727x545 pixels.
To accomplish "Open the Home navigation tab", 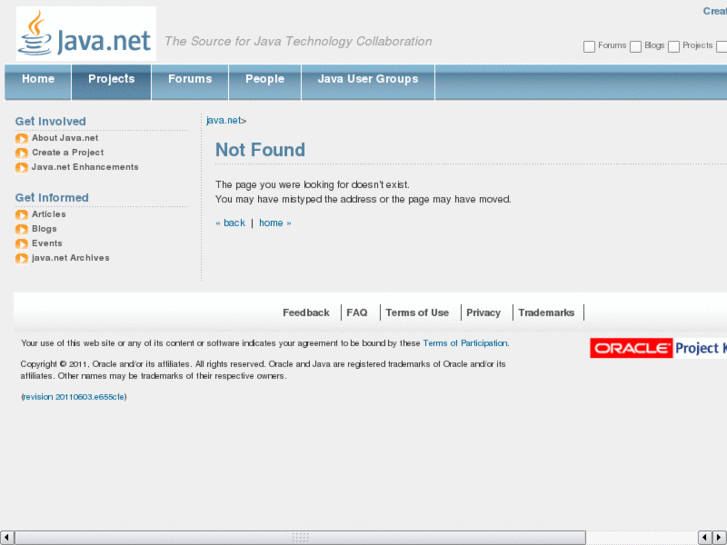I will click(38, 82).
